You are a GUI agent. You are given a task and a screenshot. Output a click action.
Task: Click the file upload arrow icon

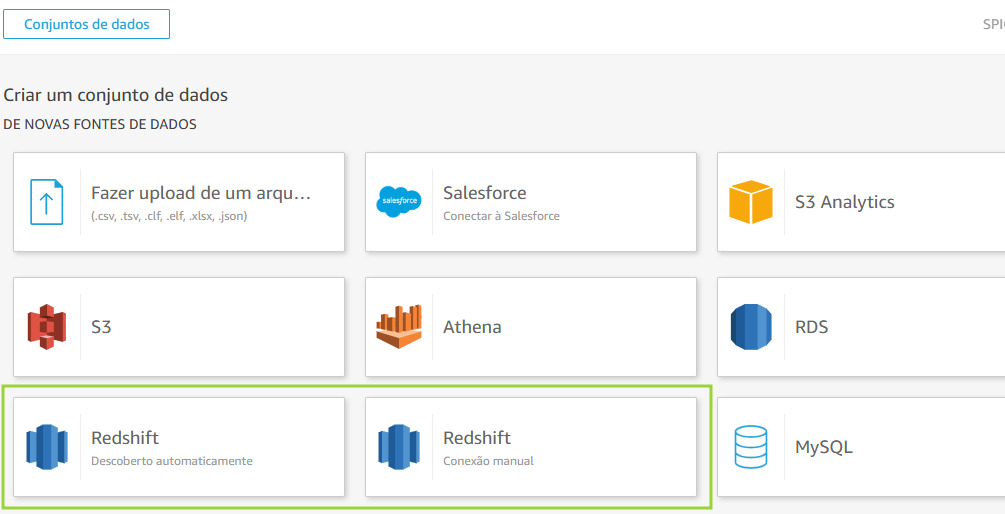47,202
